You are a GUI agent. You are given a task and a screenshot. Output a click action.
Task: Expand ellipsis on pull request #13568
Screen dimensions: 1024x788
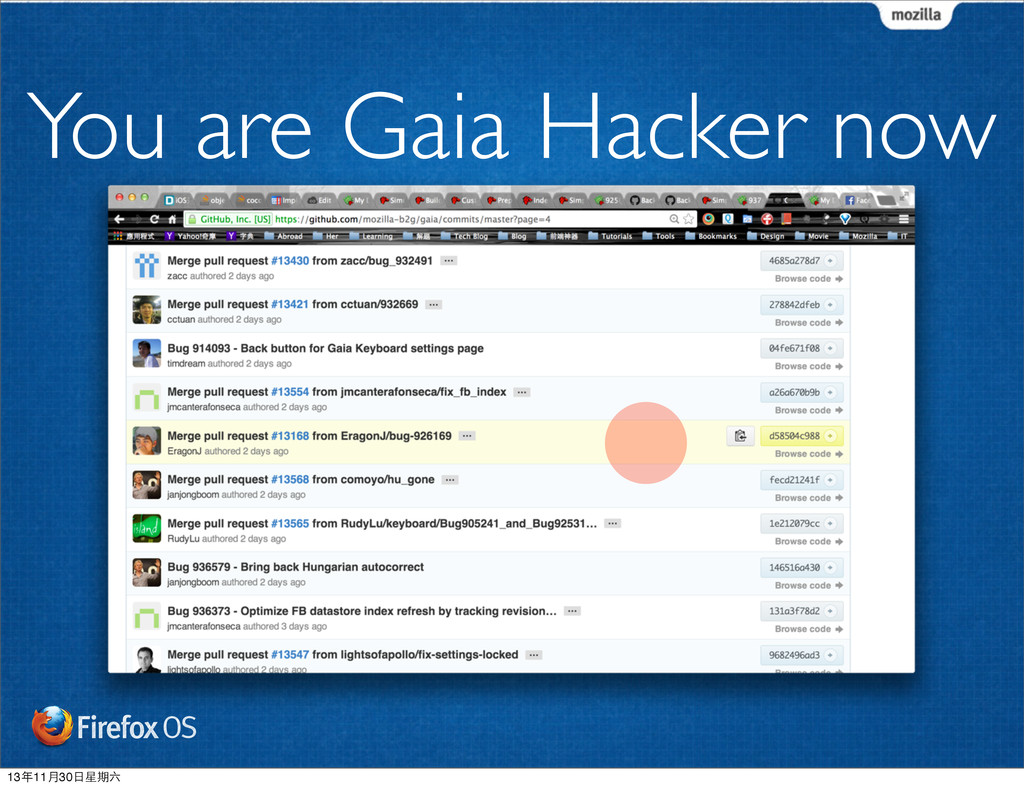(x=450, y=479)
